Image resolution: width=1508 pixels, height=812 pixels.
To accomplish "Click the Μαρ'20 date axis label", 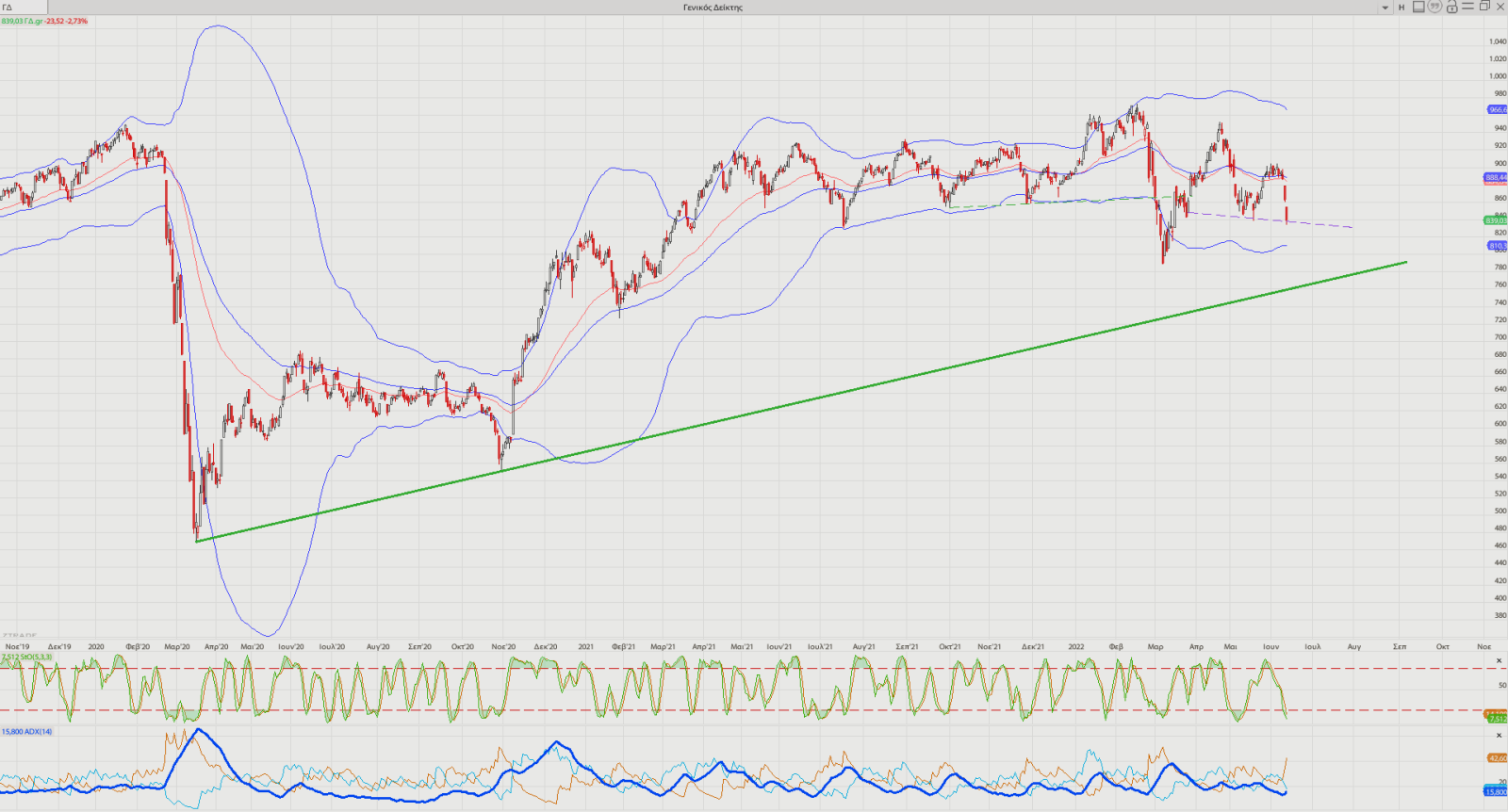I will tap(176, 647).
